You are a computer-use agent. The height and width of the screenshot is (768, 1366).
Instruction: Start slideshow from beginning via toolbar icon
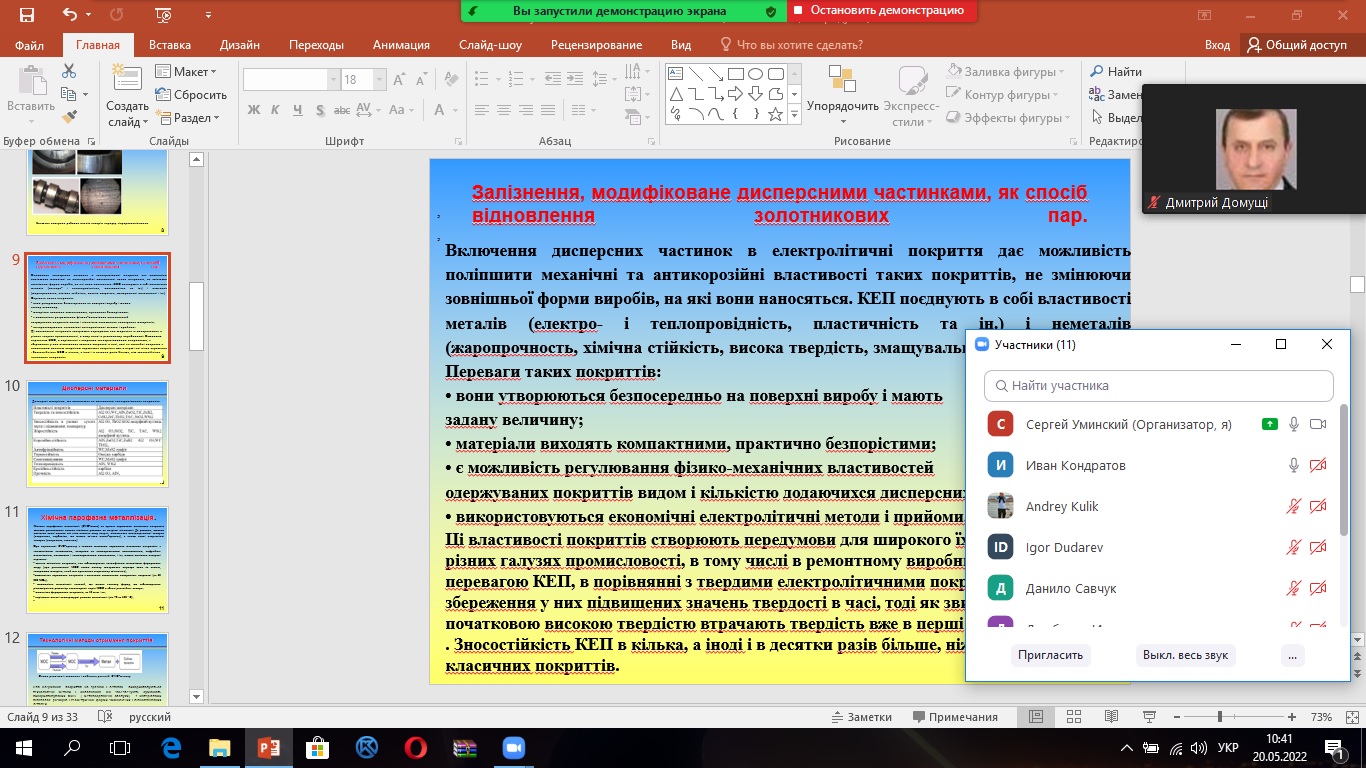(162, 15)
